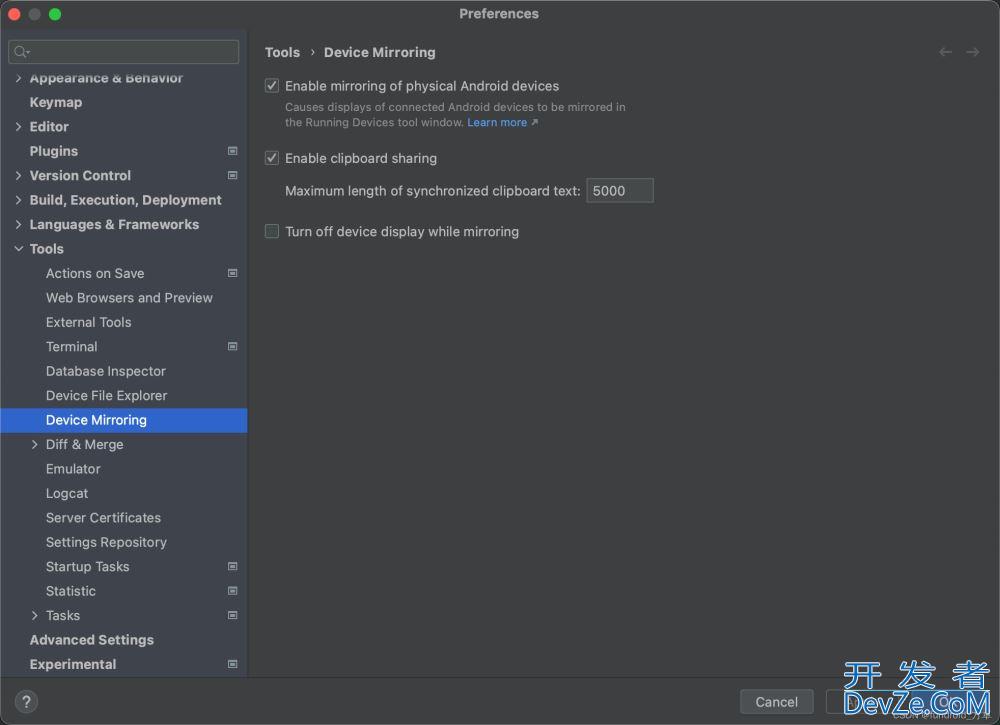
Task: Select Experimental in sidebar
Action: (x=73, y=664)
